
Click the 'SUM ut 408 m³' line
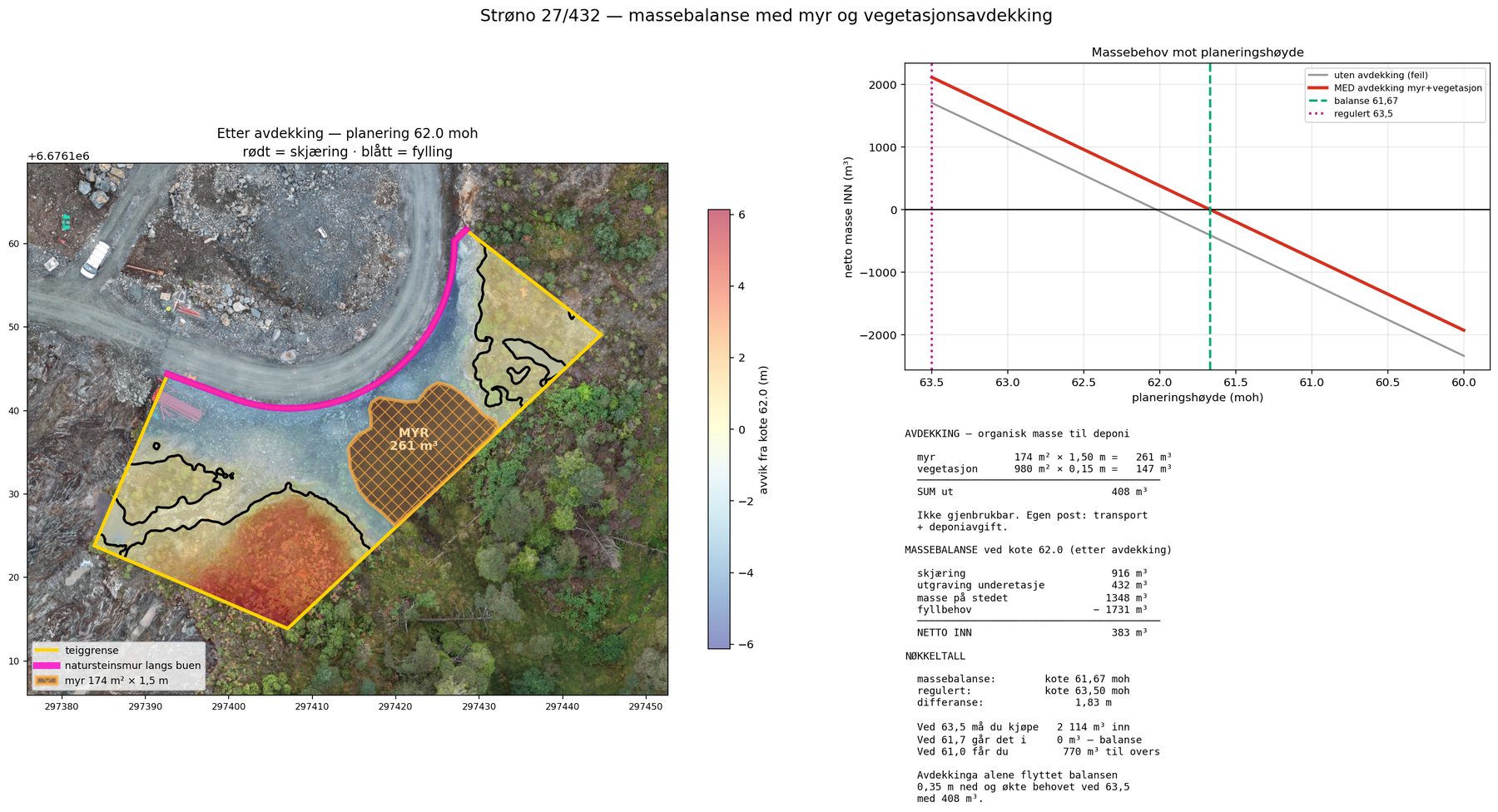(x=1032, y=492)
